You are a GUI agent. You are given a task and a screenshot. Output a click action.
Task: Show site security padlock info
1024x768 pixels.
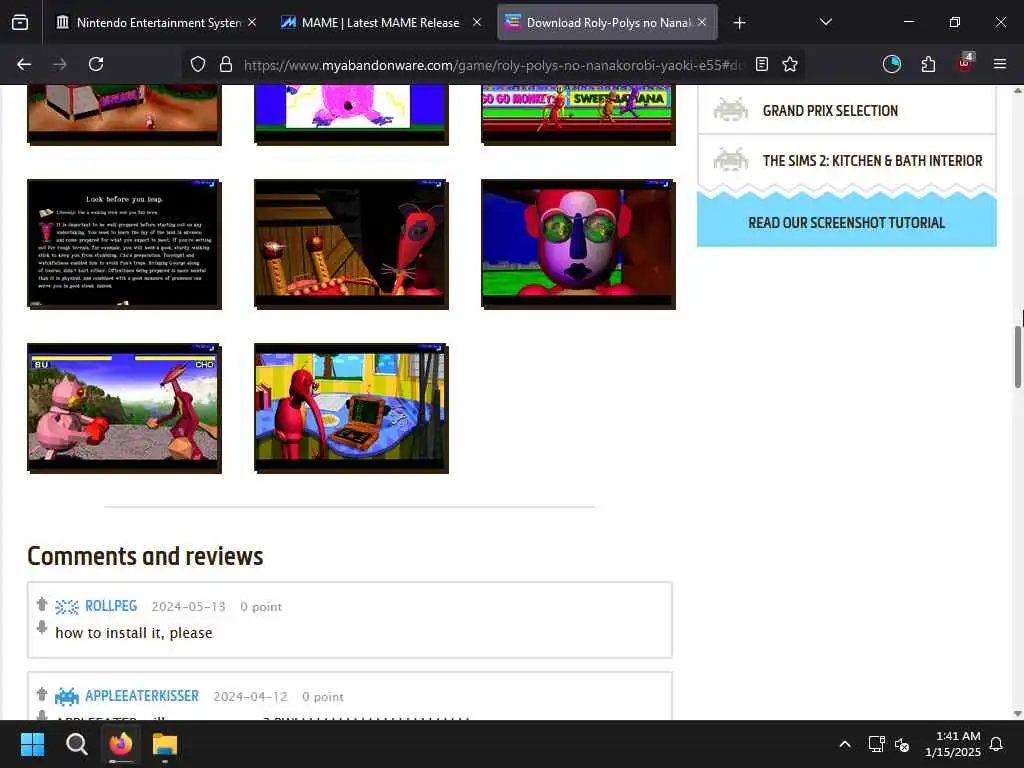226,64
